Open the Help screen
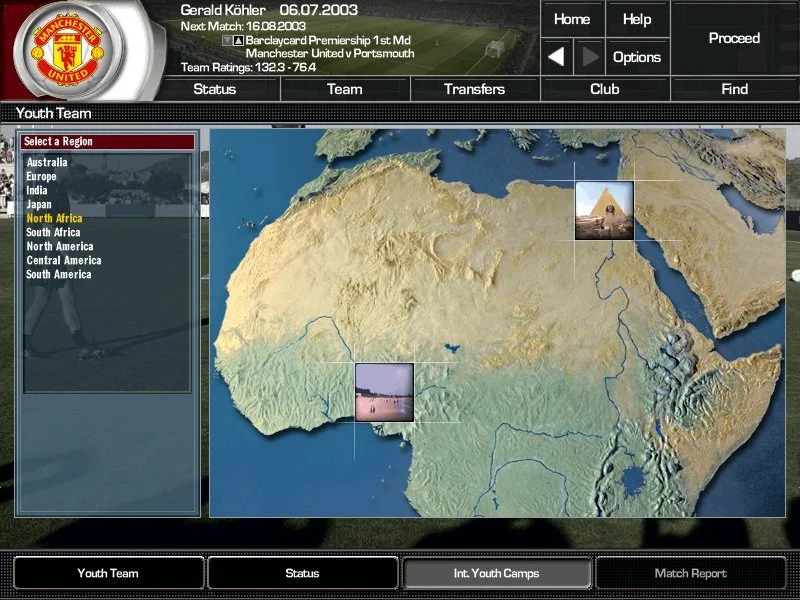 coord(637,19)
